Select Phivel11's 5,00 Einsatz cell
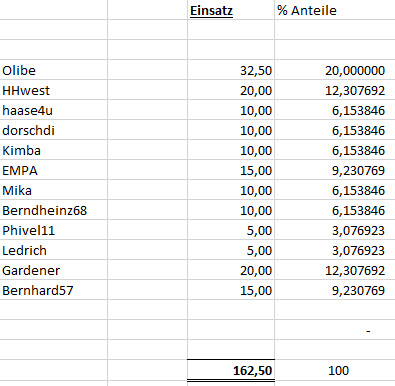This screenshot has height=386, width=395. click(x=231, y=230)
